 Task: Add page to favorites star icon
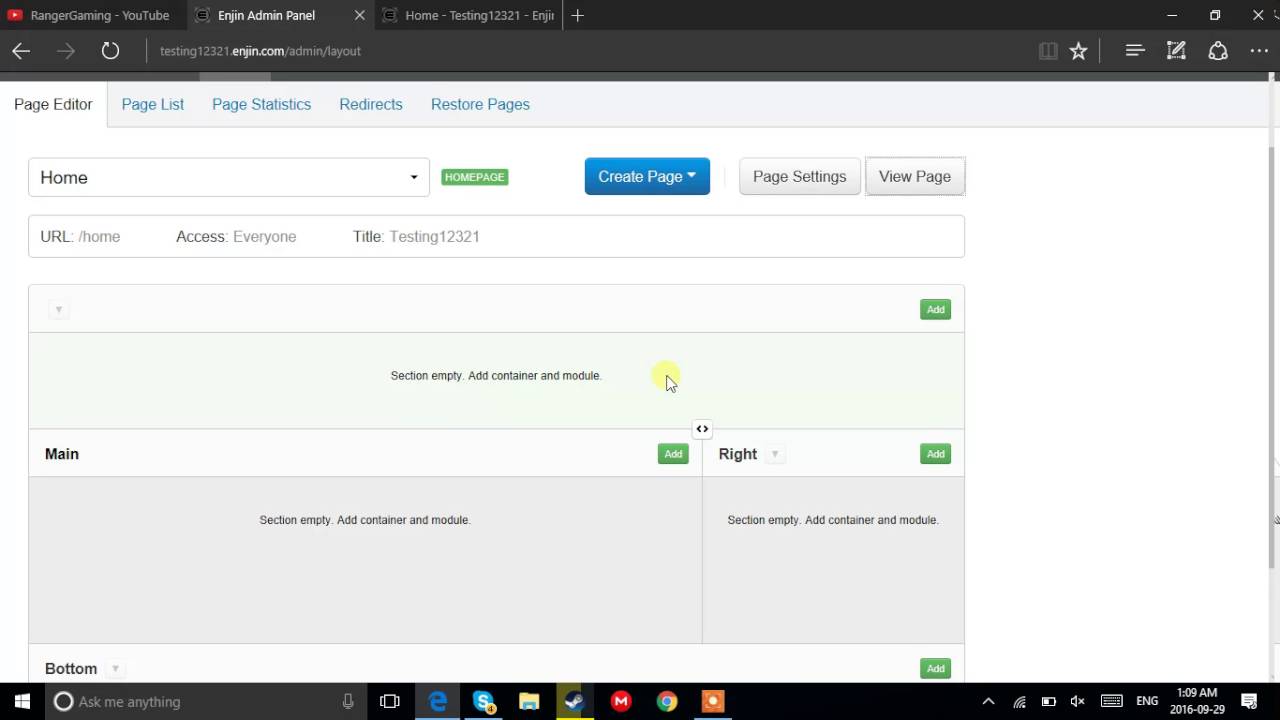pos(1078,51)
